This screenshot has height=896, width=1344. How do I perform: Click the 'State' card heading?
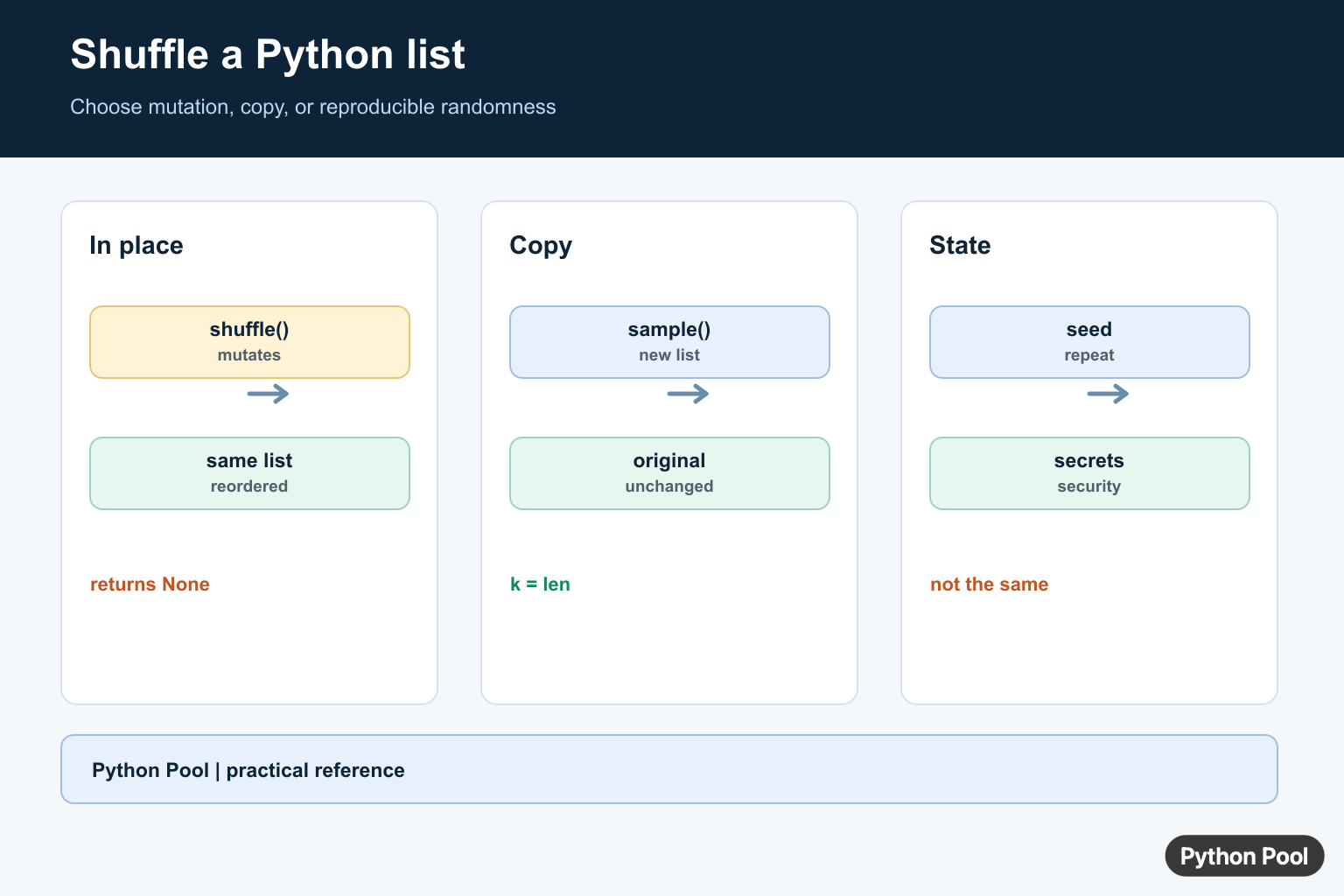(960, 245)
